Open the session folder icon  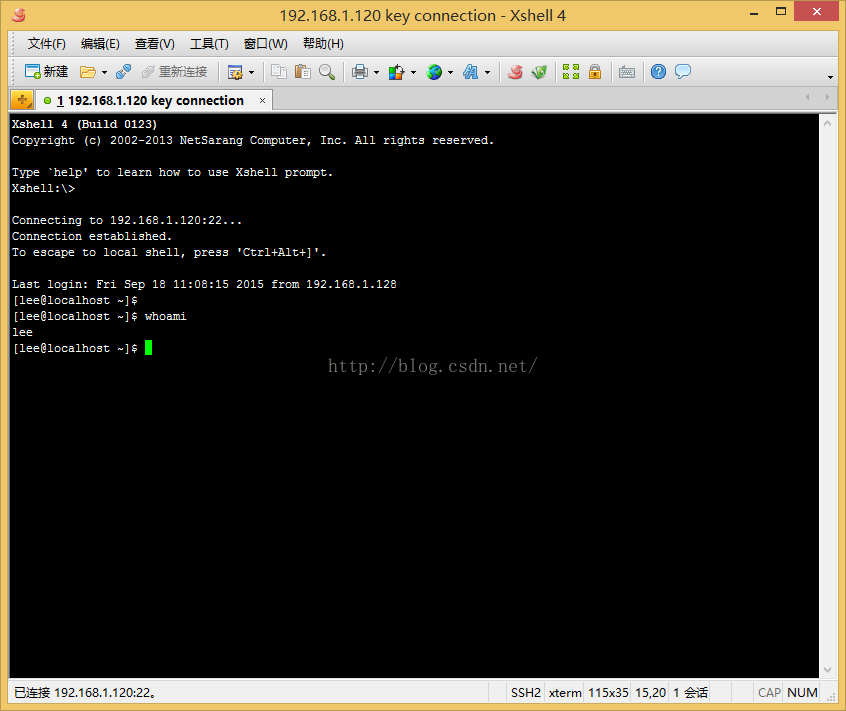point(87,72)
